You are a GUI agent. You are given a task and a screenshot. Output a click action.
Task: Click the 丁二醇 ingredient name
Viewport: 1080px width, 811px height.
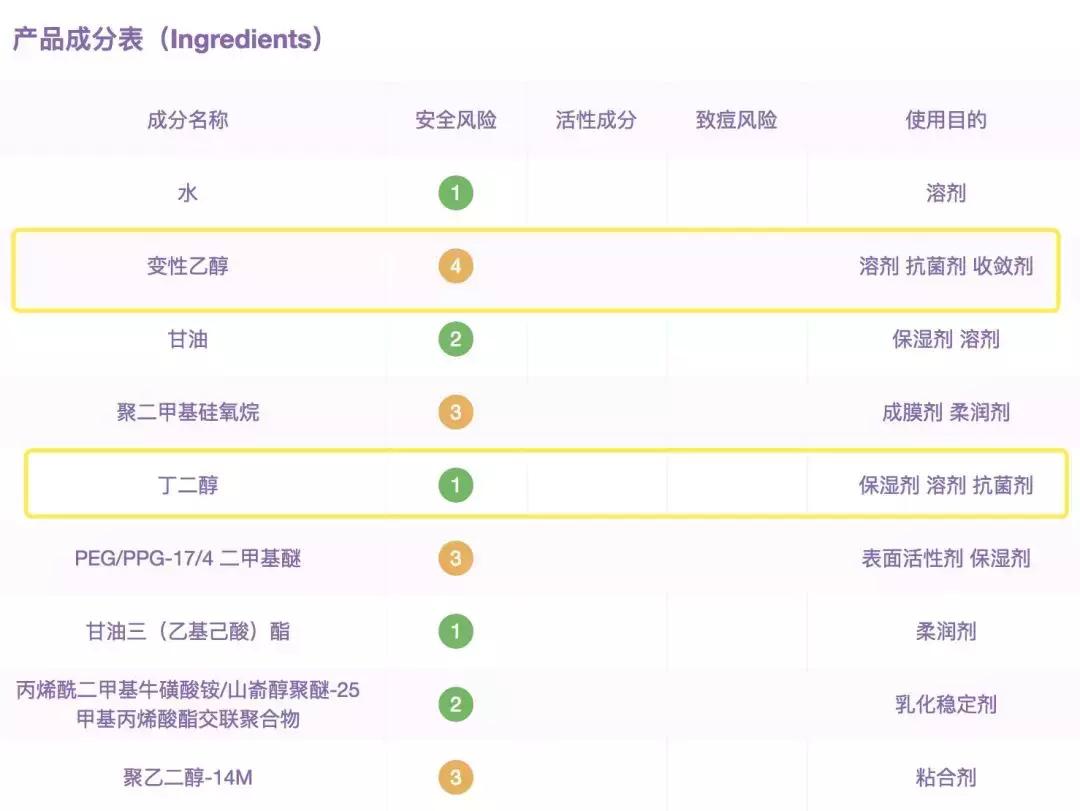pos(188,485)
